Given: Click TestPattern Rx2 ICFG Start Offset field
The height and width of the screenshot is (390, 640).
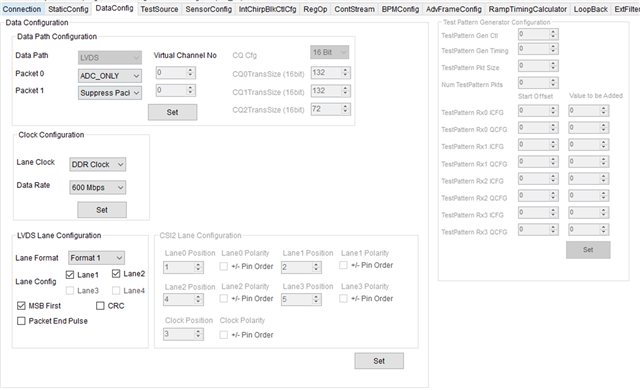Looking at the screenshot, I should pyautogui.click(x=538, y=179).
